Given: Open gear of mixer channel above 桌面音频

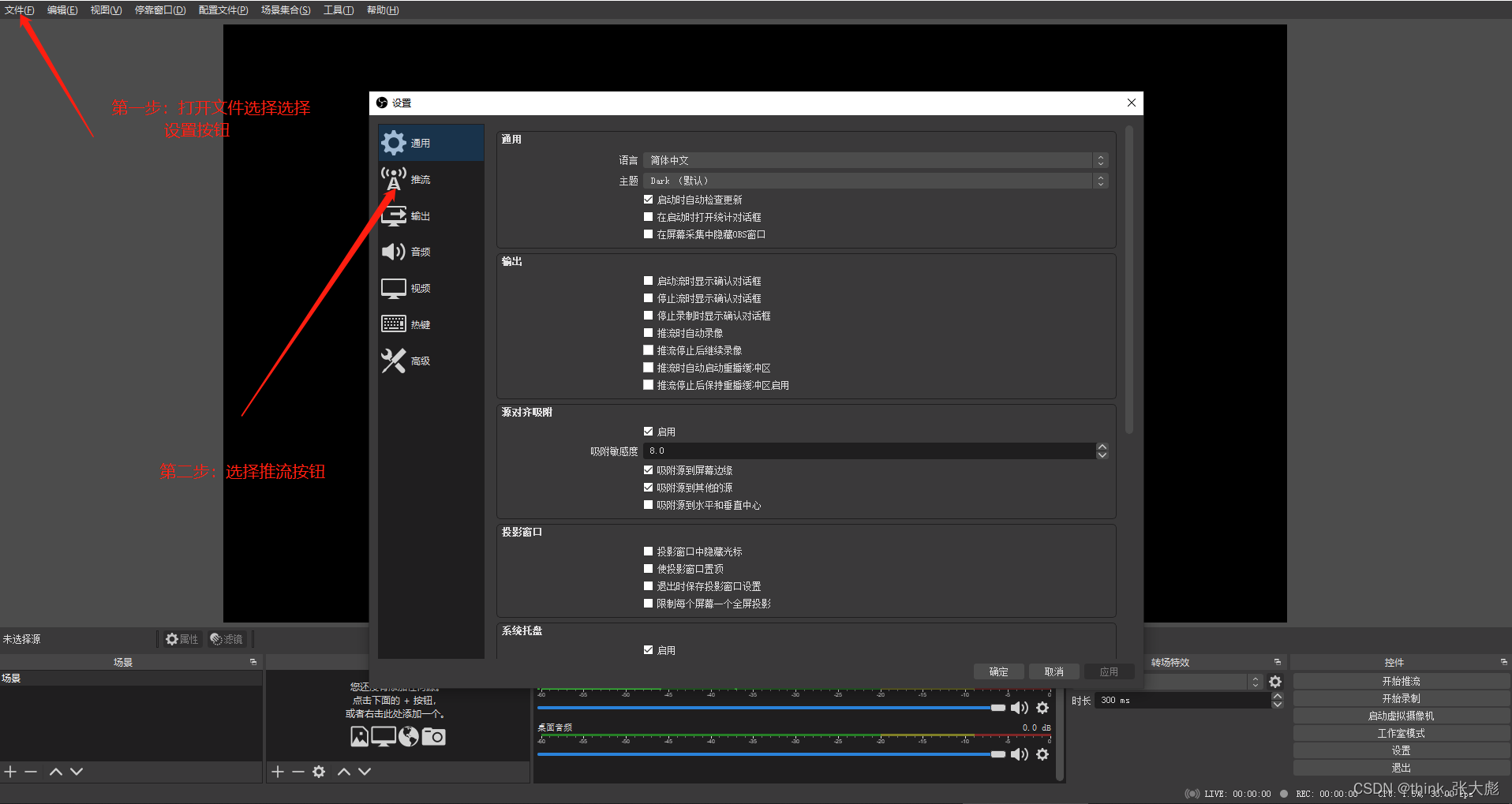Looking at the screenshot, I should 1042,708.
